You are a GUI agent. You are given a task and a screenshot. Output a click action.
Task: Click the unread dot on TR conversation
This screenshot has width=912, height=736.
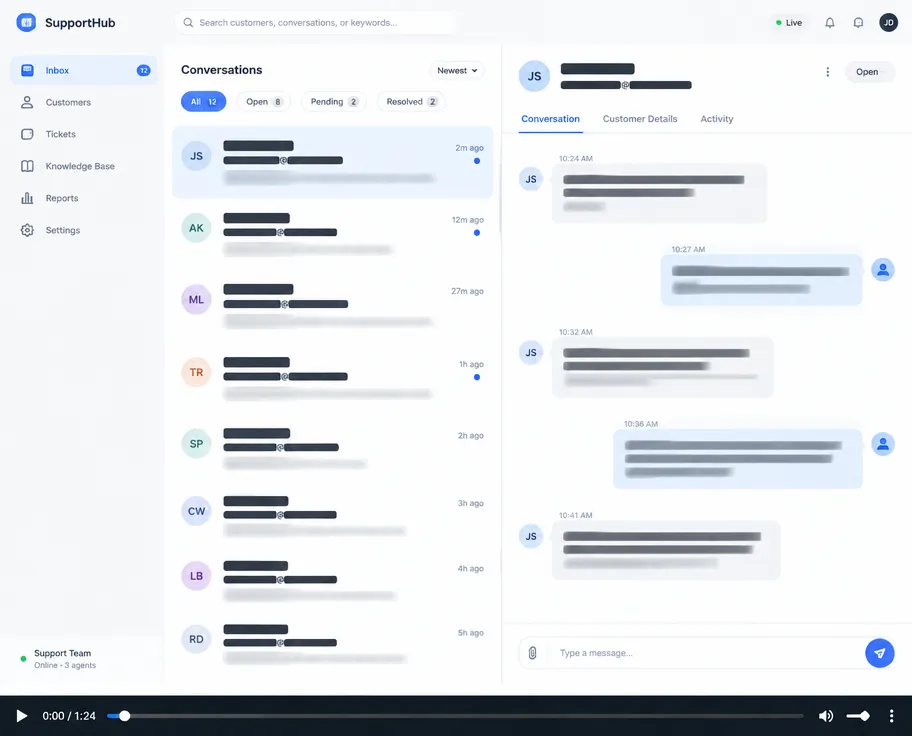coord(477,378)
